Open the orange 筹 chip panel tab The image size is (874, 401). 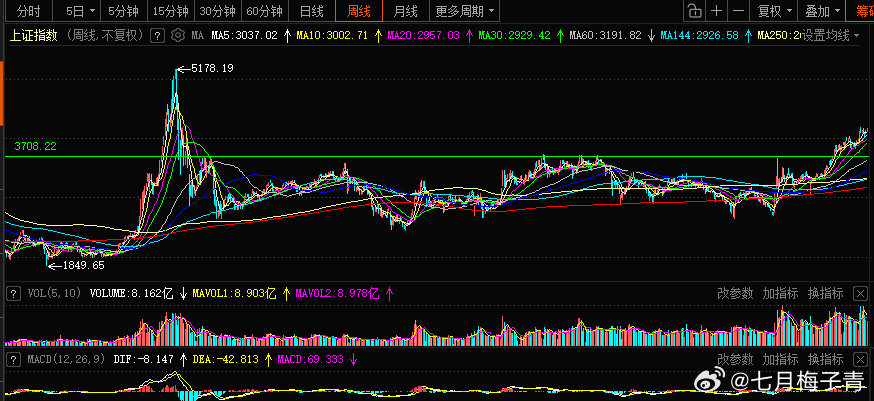pyautogui.click(x=860, y=11)
